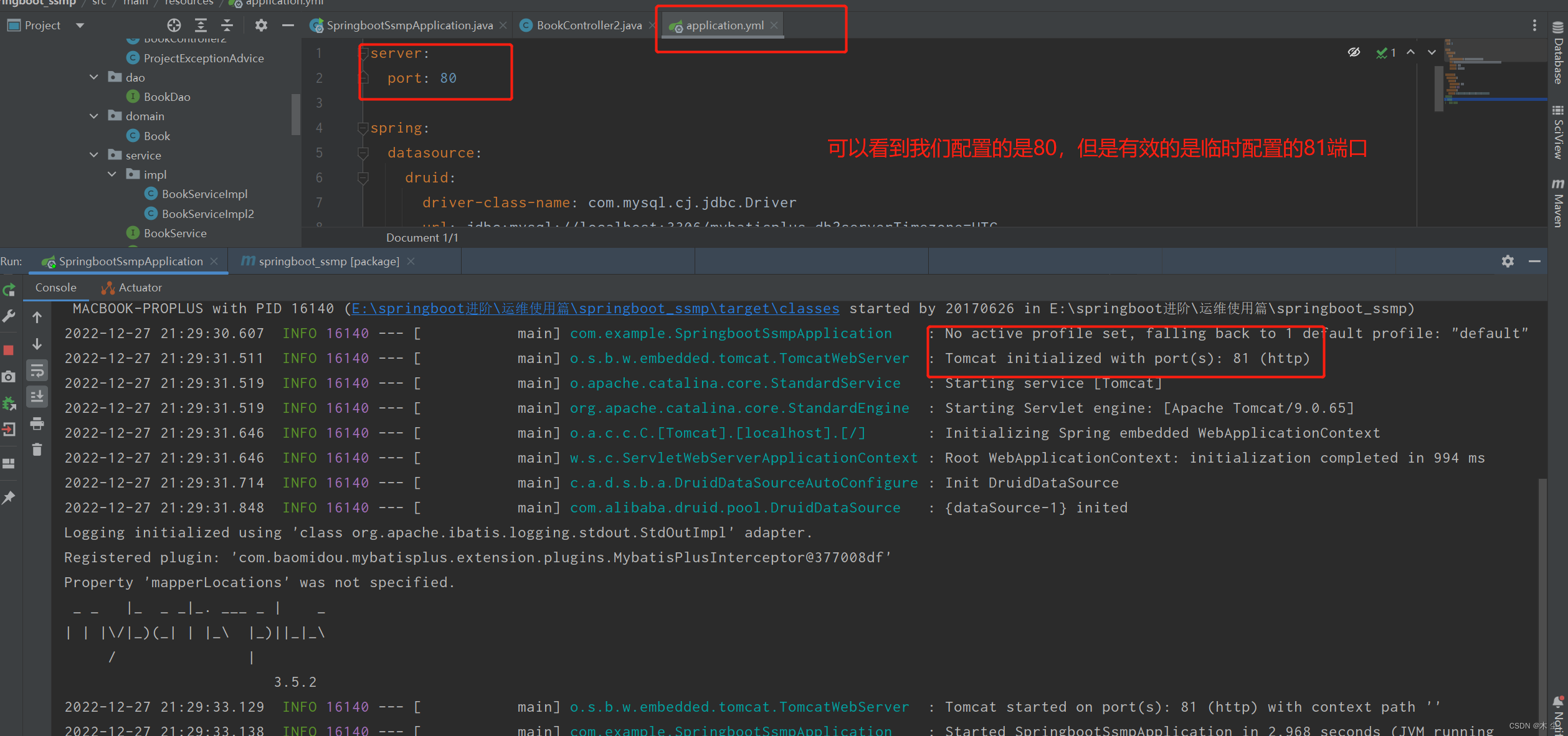Open BookServiceImpl2 in project tree
Viewport: 1568px width, 736px height.
coord(207,214)
